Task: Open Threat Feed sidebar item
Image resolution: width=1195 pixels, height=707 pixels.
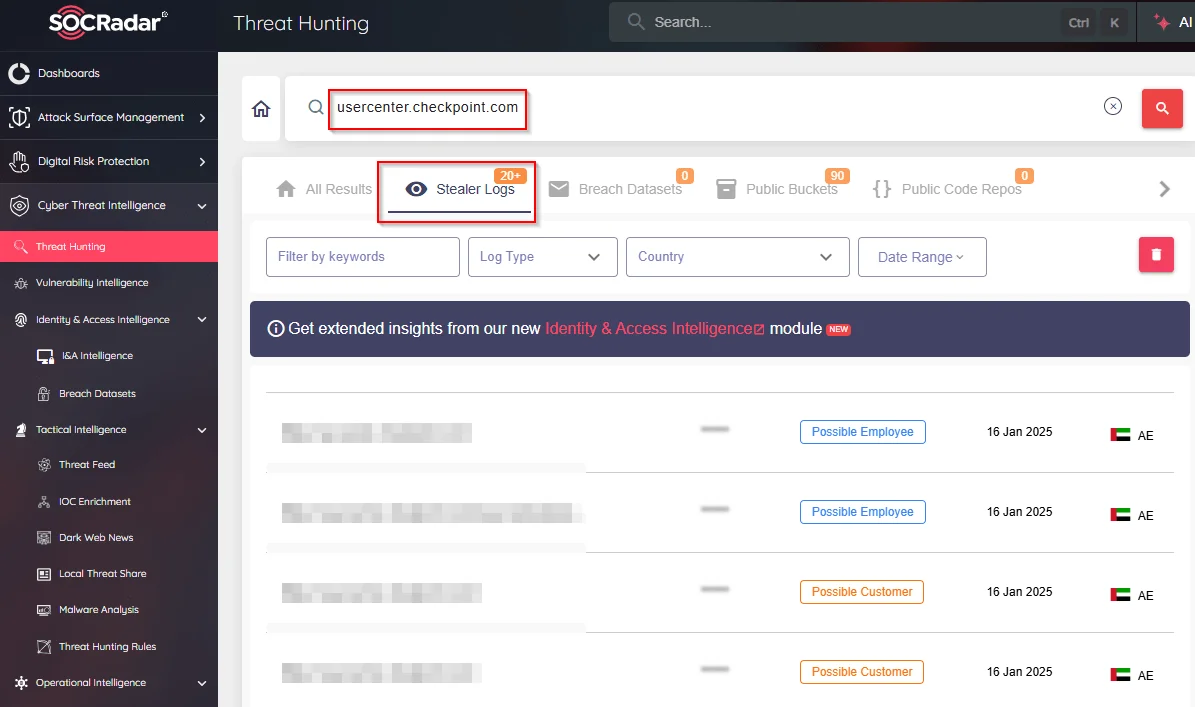Action: click(87, 465)
